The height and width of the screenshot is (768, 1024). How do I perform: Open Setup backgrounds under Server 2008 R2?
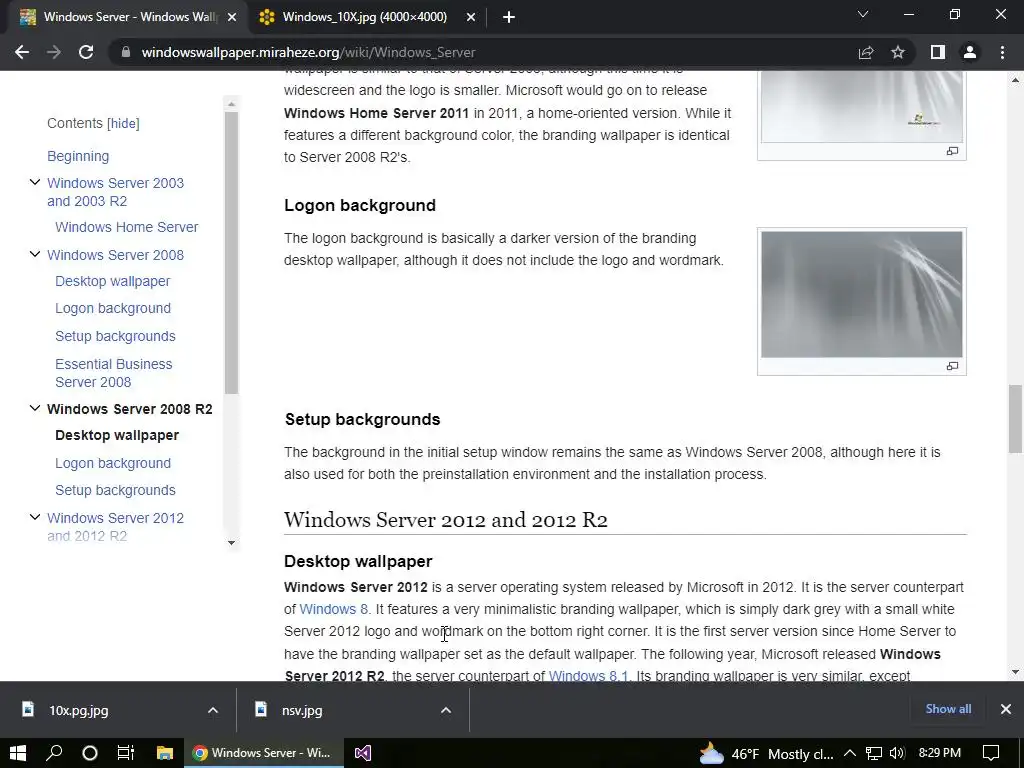point(115,490)
